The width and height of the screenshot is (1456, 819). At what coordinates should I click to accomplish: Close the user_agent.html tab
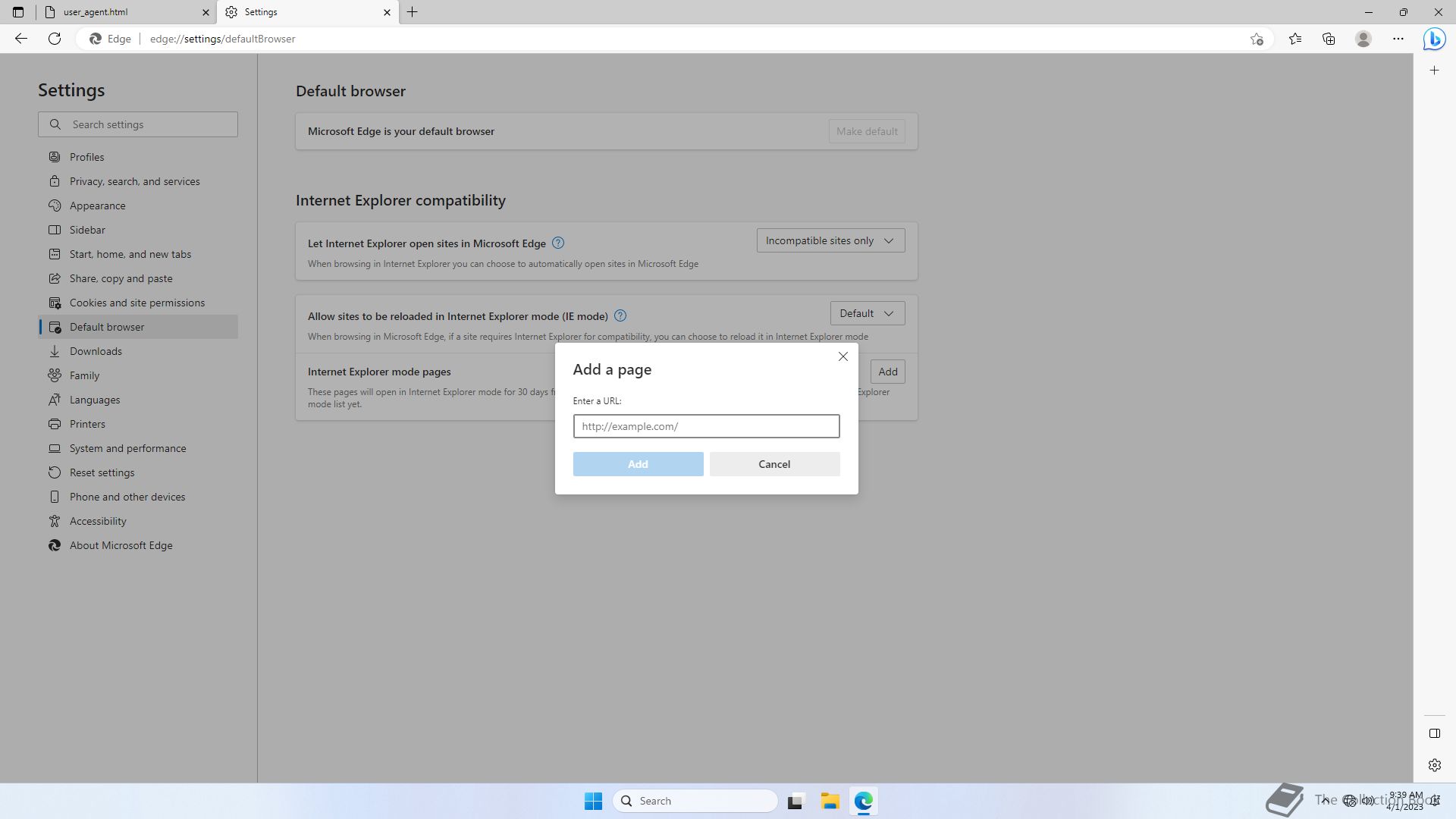tap(206, 12)
